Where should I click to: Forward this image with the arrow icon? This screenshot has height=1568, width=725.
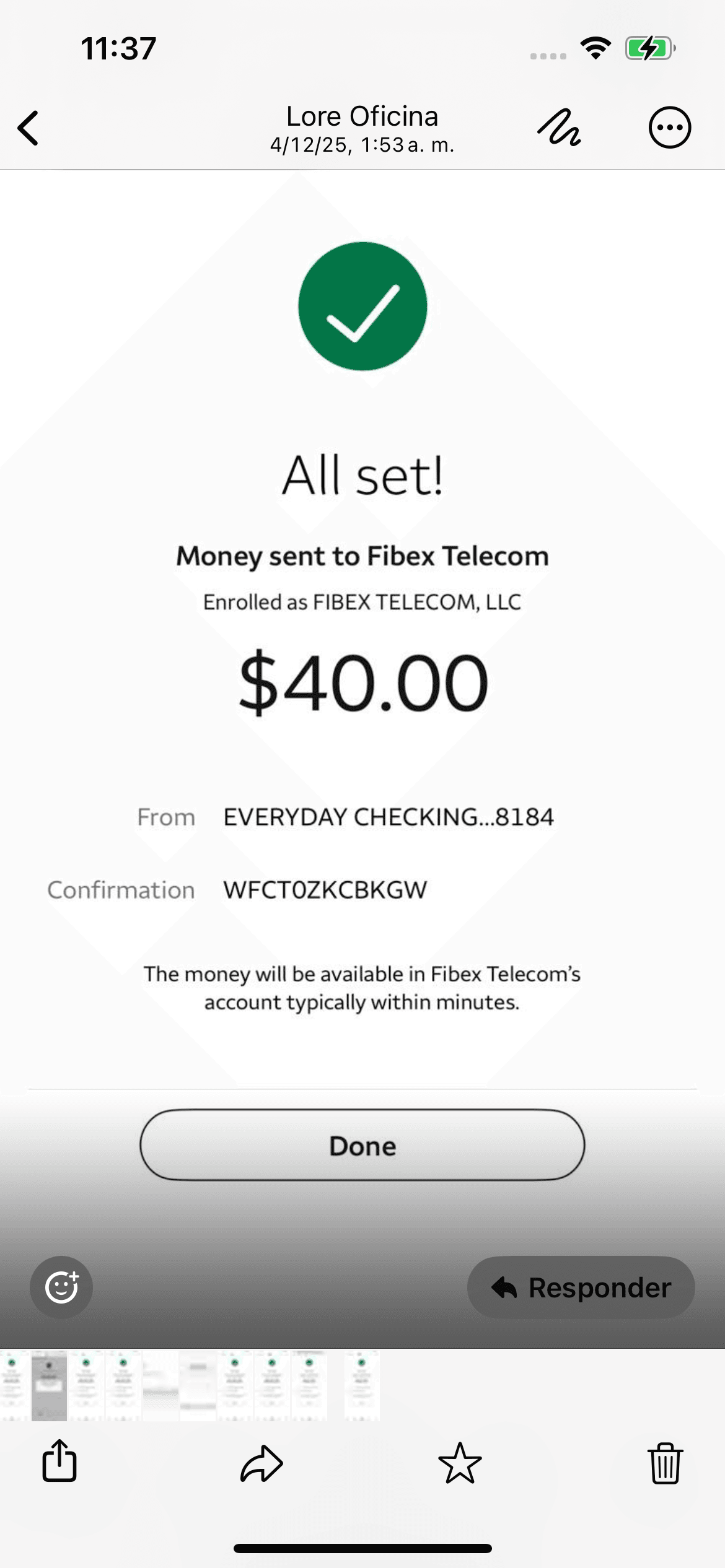(261, 1463)
